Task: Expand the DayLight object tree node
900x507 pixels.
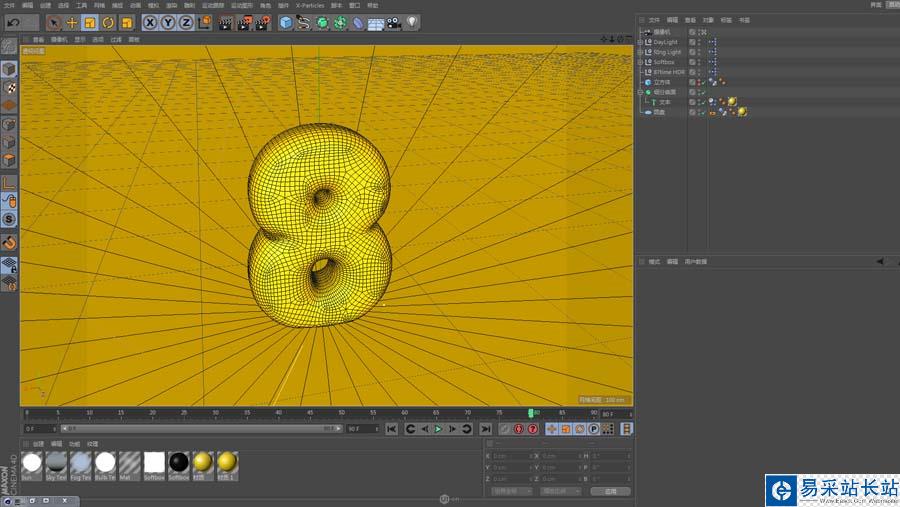Action: [640, 42]
